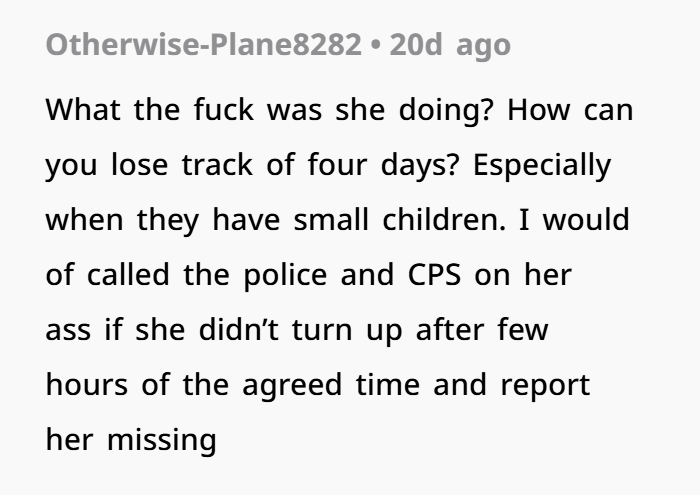This screenshot has height=495, width=700.
Task: Click the word 'hours' starting the sixth line
Action: tap(87, 385)
